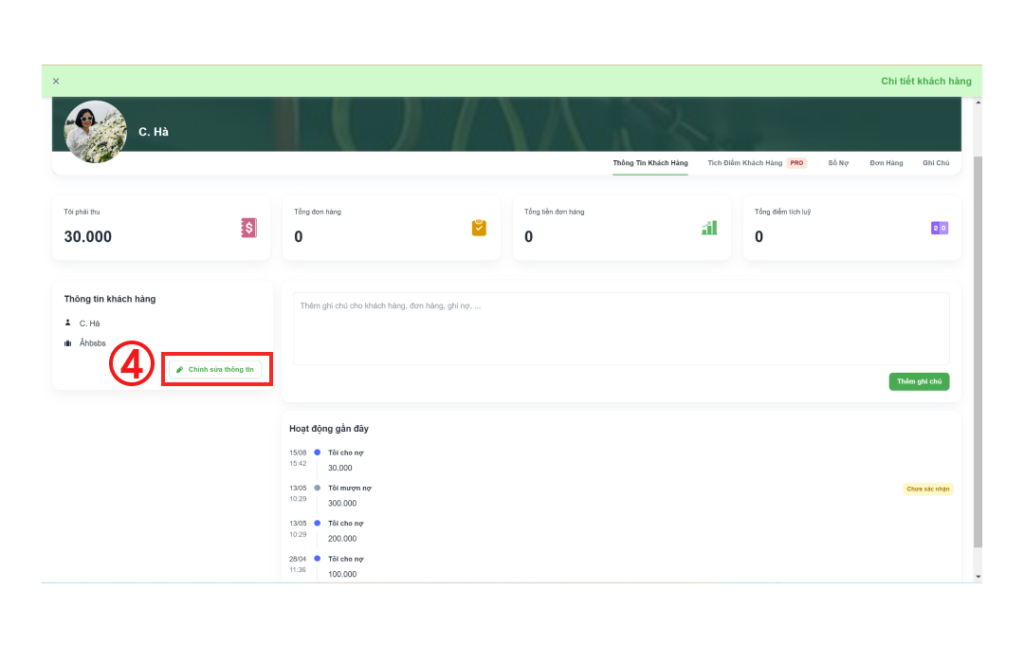Click the green bar chart revenue icon
This screenshot has width=1024, height=647.
tap(709, 228)
